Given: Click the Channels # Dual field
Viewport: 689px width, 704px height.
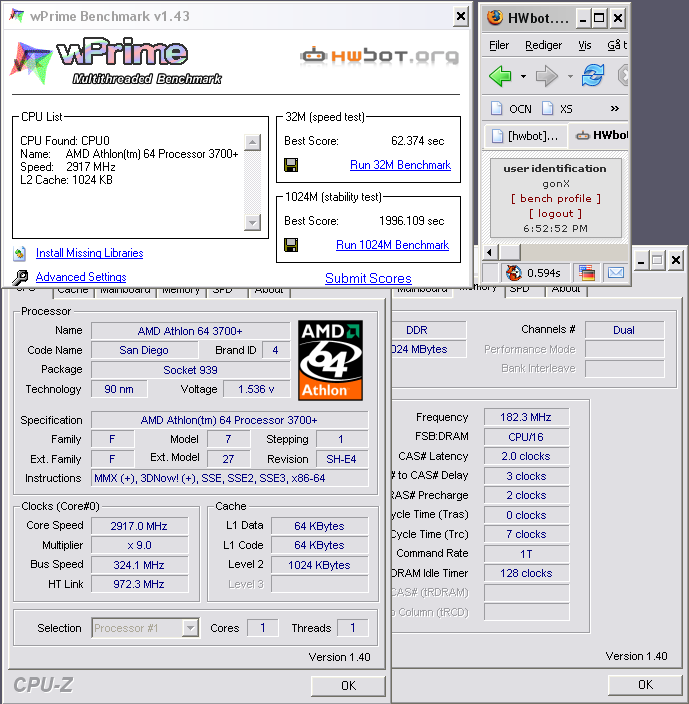Looking at the screenshot, I should pyautogui.click(x=623, y=330).
